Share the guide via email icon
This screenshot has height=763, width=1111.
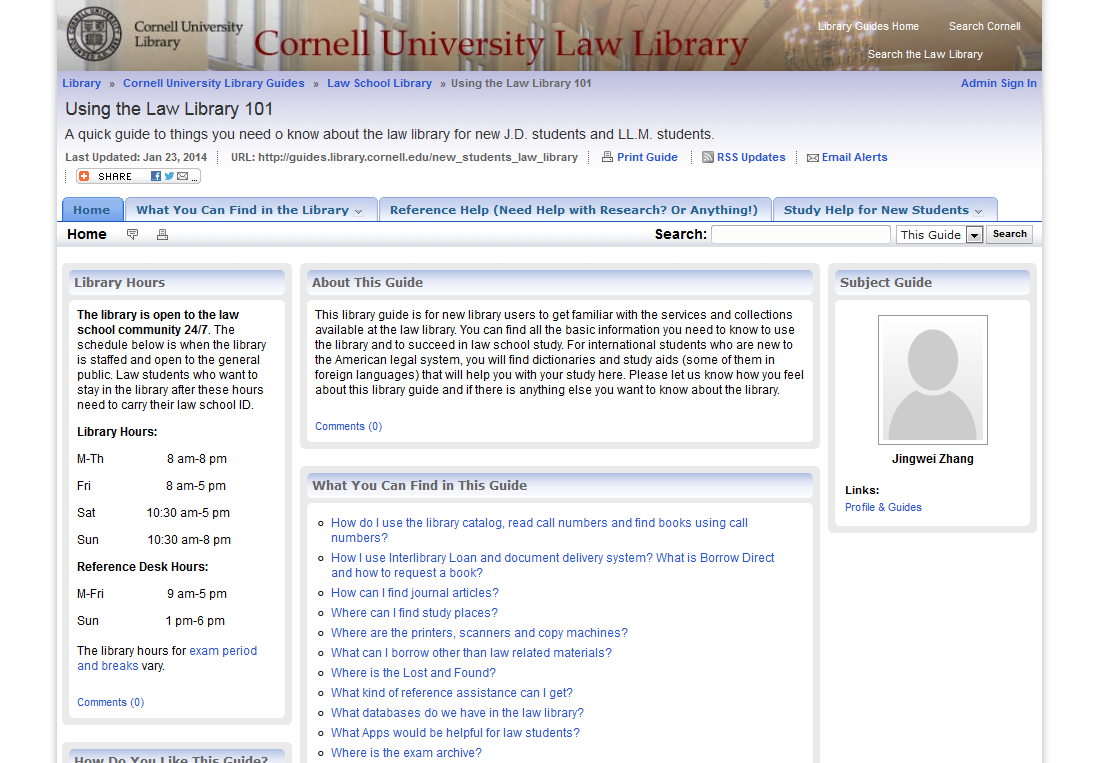coord(183,176)
